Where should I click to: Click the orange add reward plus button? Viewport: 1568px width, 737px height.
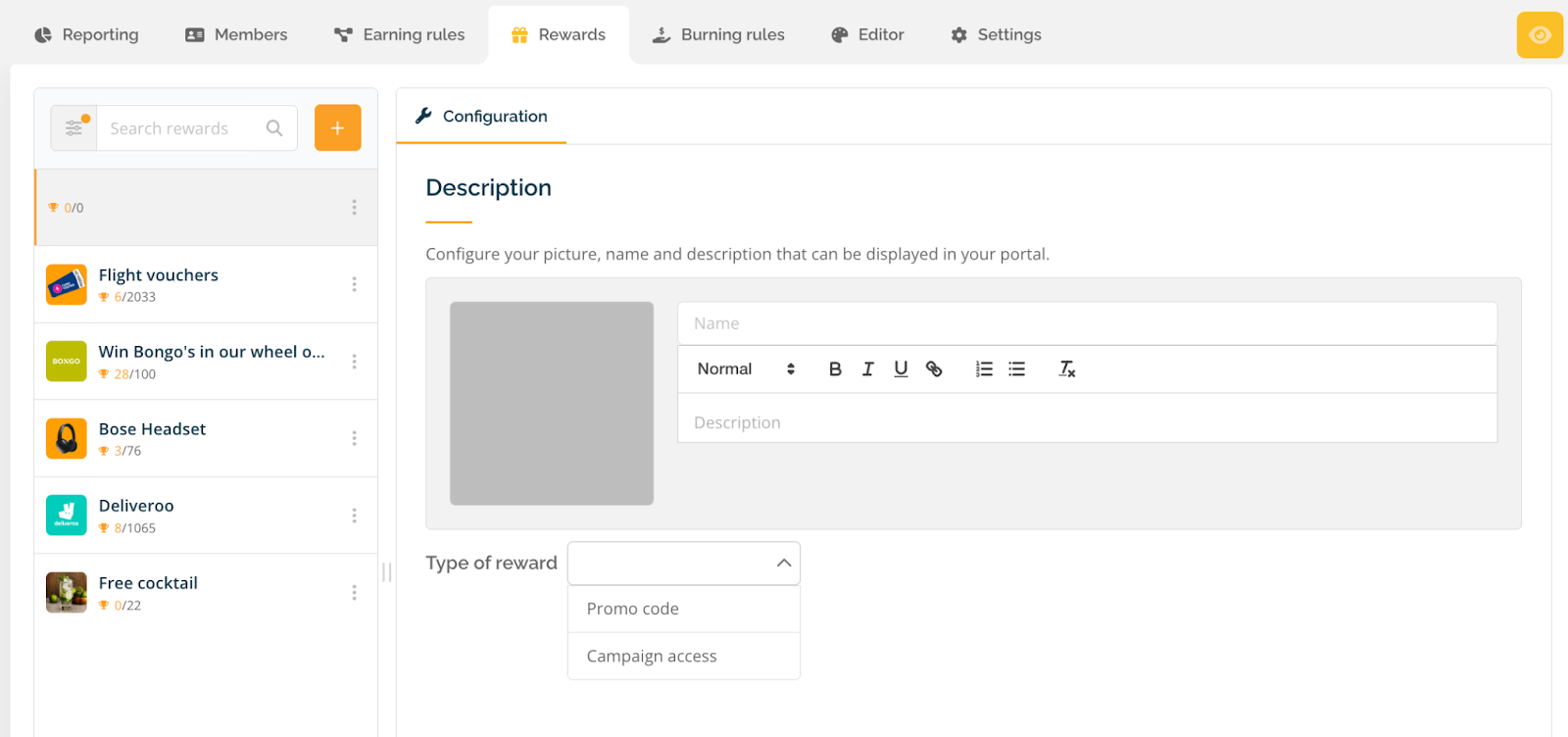click(x=337, y=128)
